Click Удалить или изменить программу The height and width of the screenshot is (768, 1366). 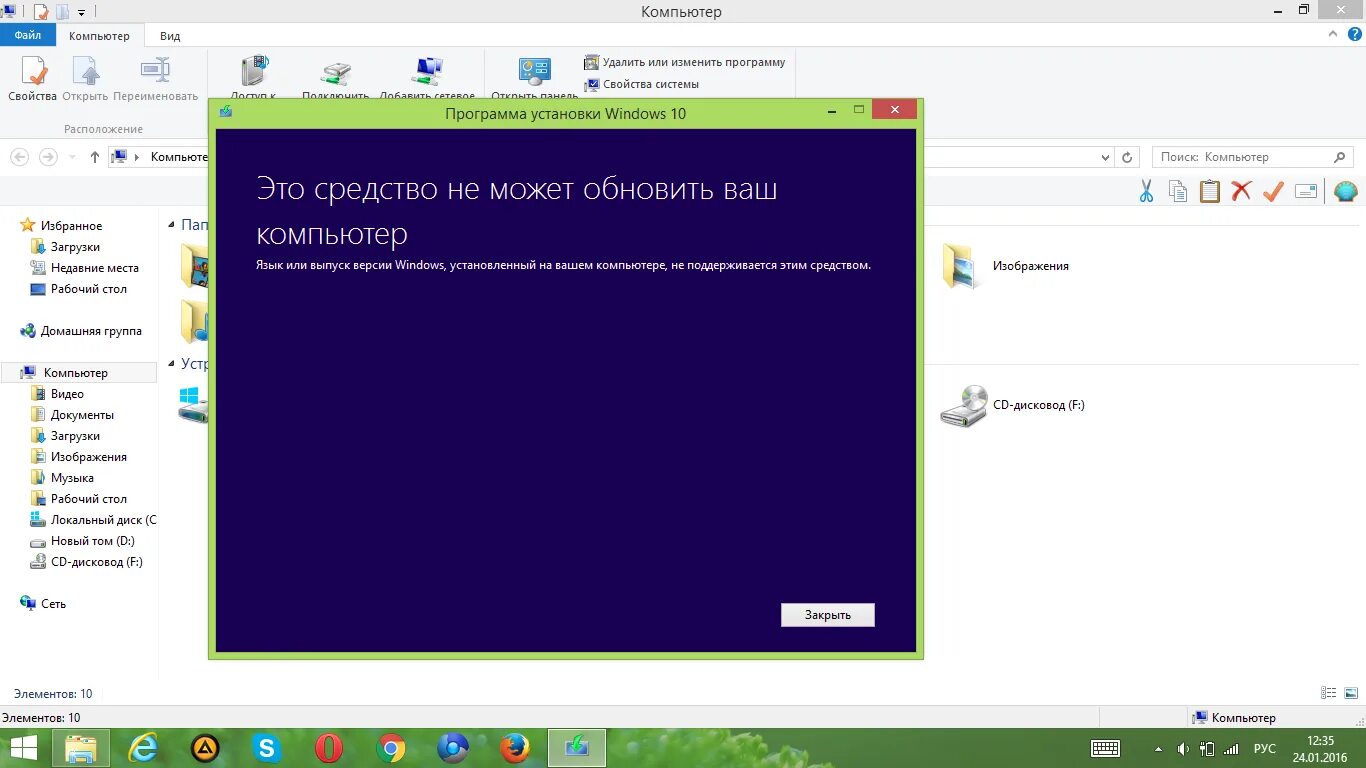[685, 62]
